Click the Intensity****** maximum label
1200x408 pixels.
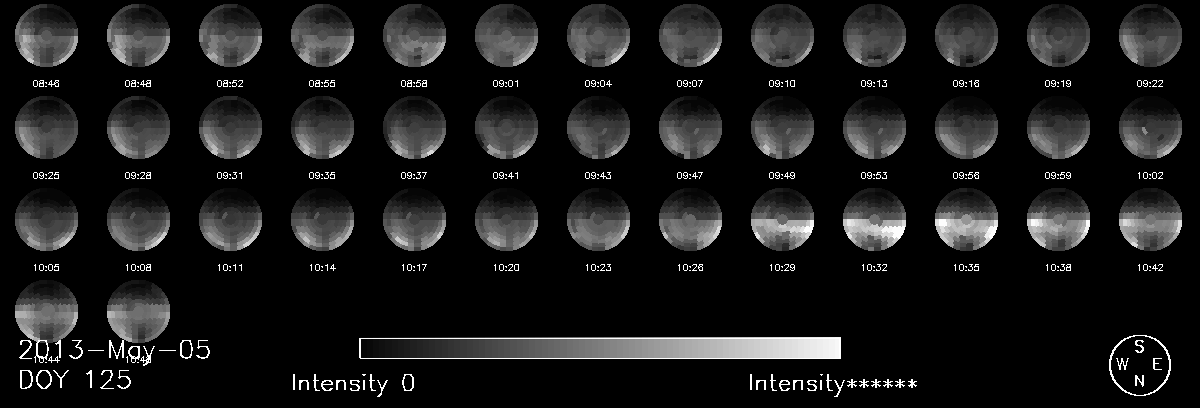coord(833,383)
